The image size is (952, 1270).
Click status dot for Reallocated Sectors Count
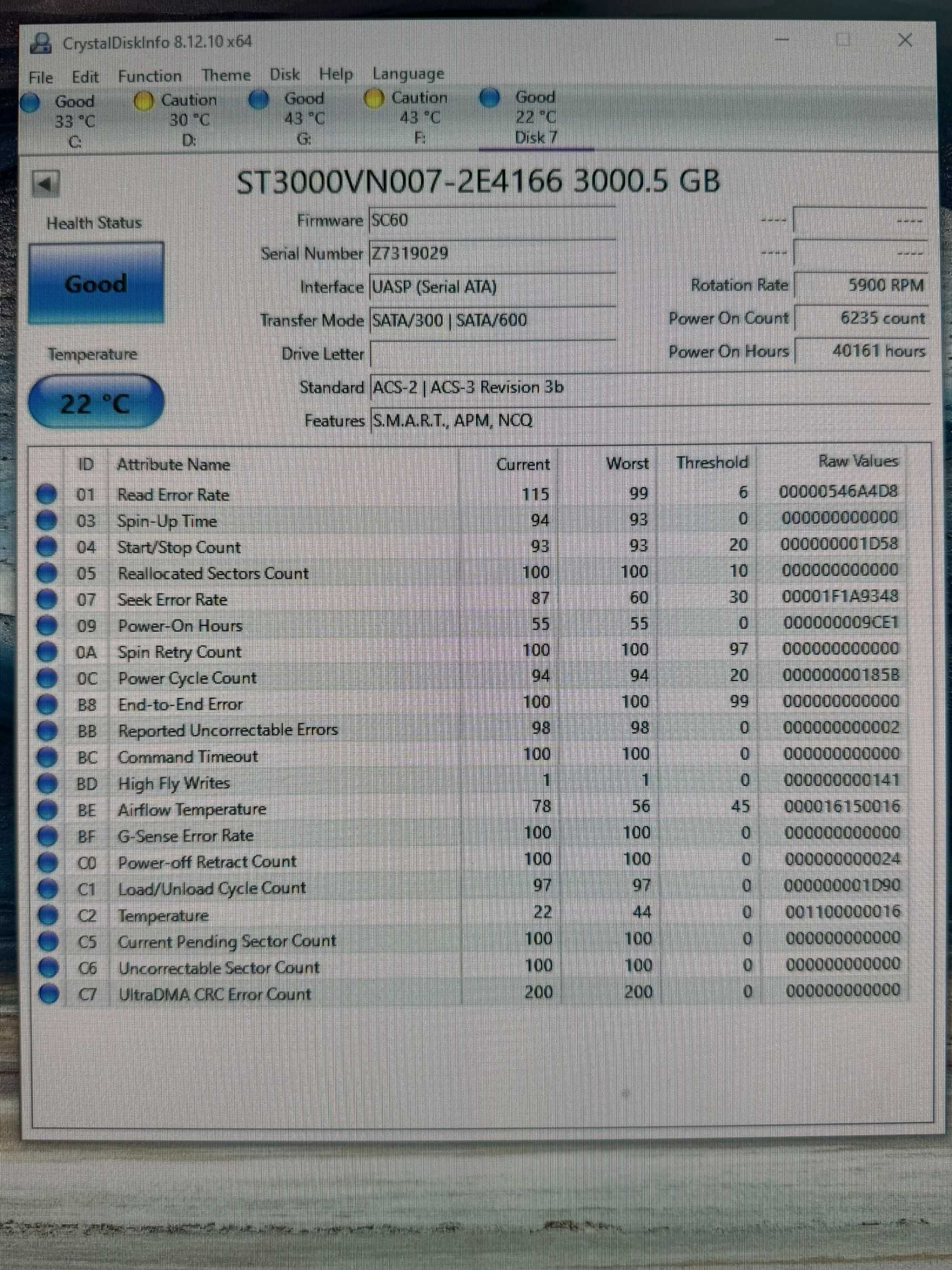pyautogui.click(x=47, y=573)
